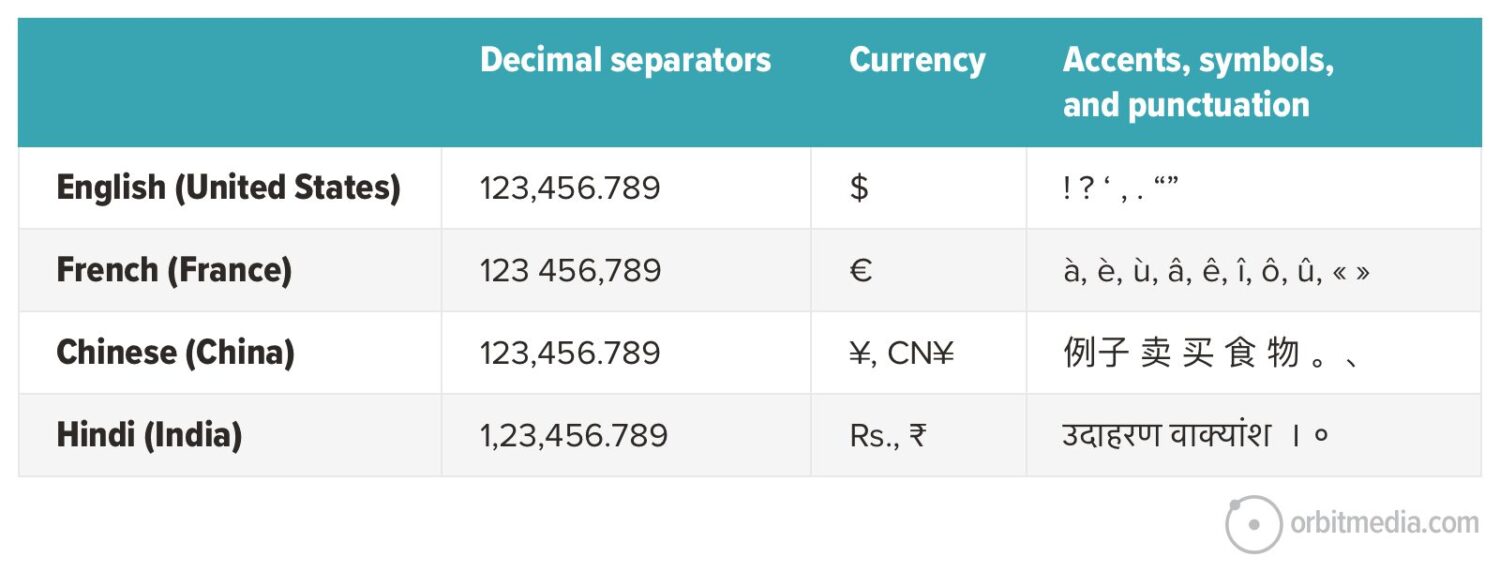Select the Rs., ₹ currency cell
Image resolution: width=1500 pixels, height=572 pixels.
[888, 436]
